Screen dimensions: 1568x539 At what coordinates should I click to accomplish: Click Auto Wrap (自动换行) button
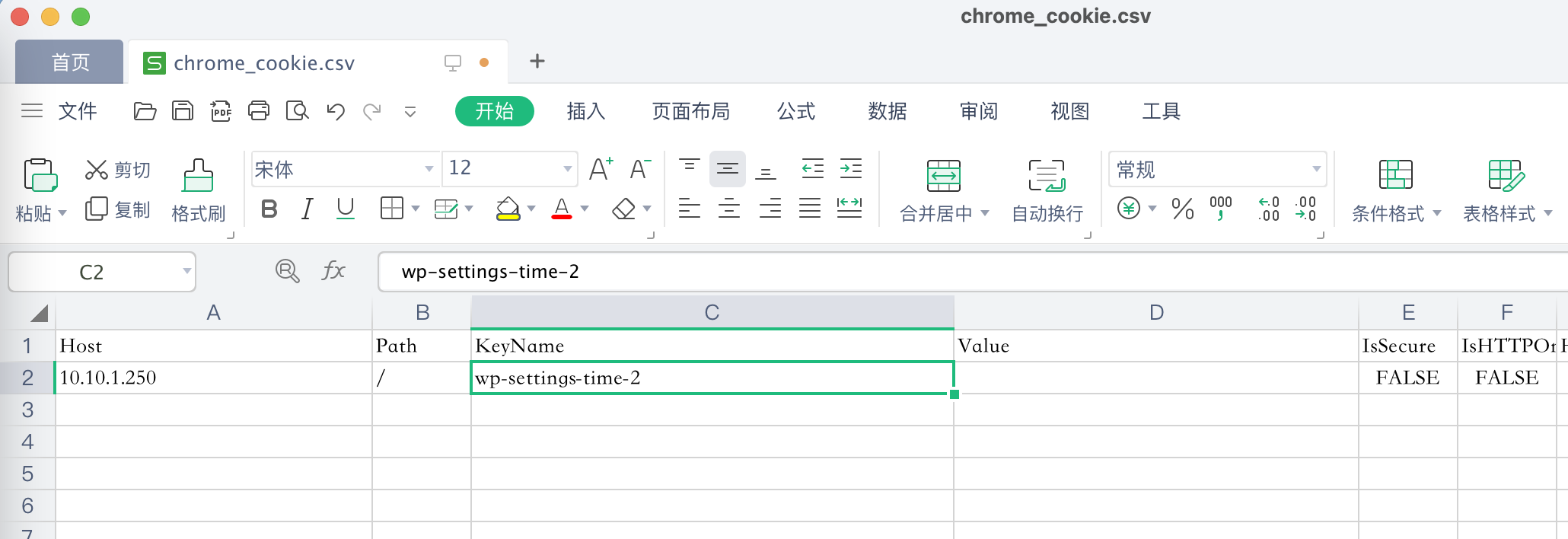(x=1047, y=190)
